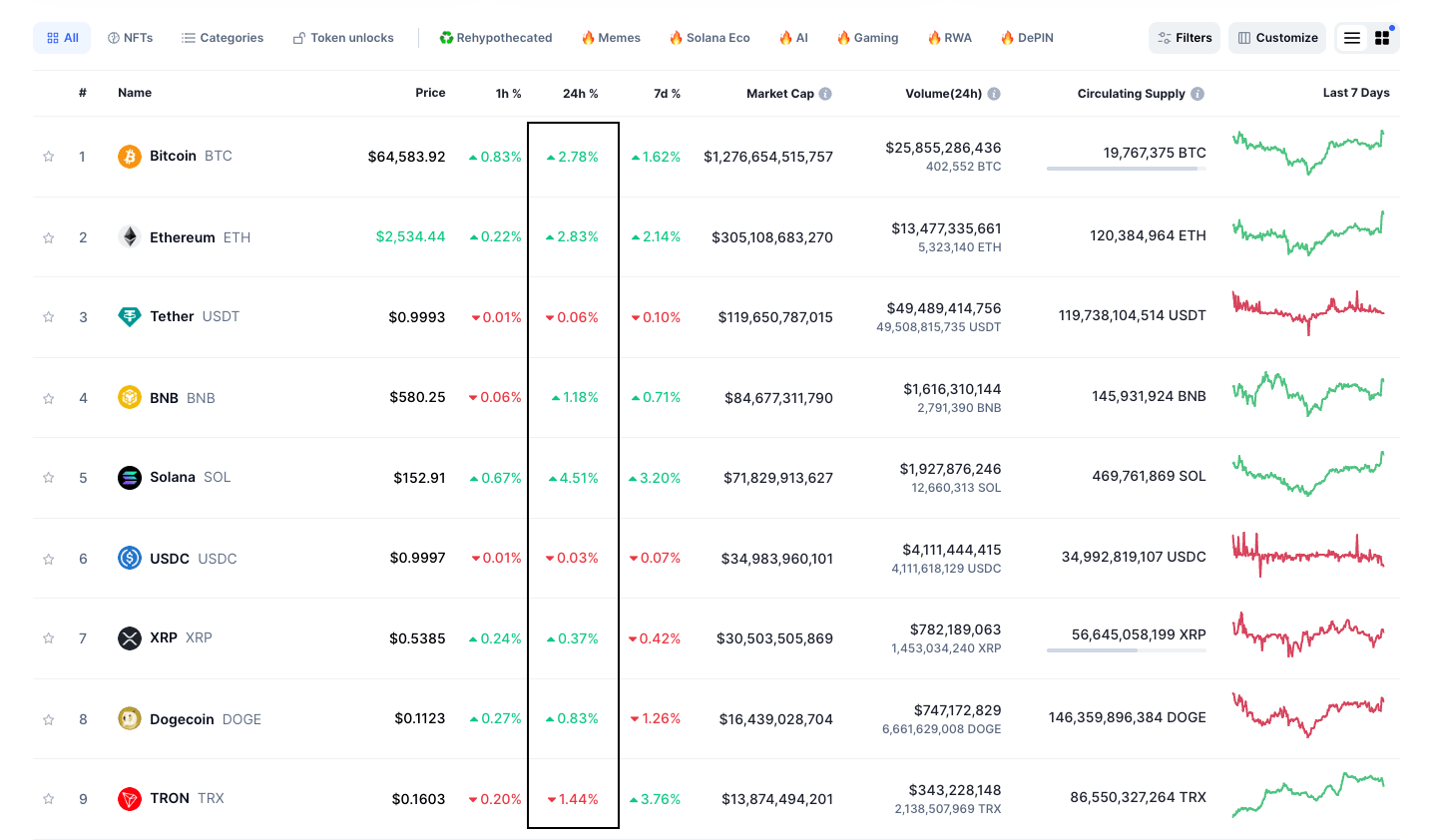Image resolution: width=1431 pixels, height=840 pixels.
Task: Click Solana market cap $71,829,913,627
Action: (x=778, y=478)
